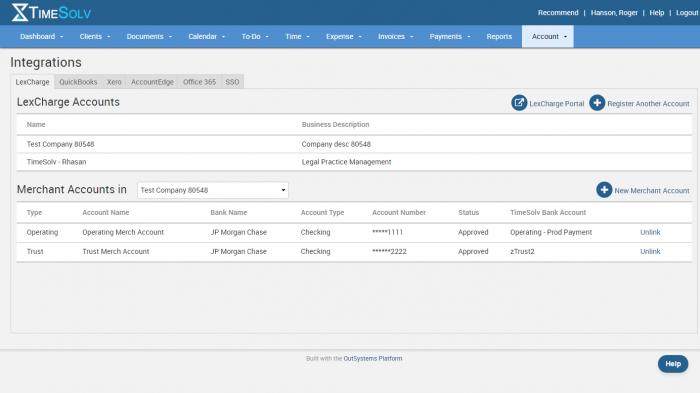This screenshot has width=700, height=393.
Task: Open the OutSystems Platform footer link
Action: [x=372, y=359]
